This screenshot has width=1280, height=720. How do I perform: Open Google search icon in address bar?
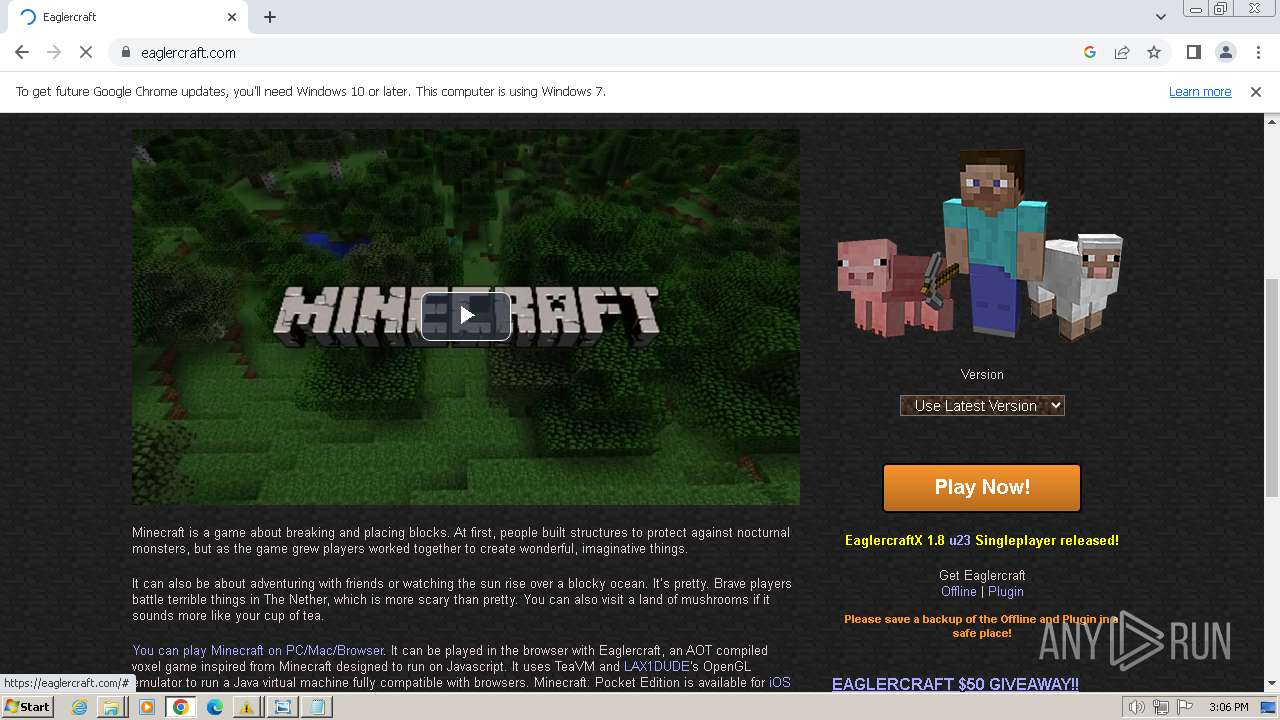point(1090,52)
